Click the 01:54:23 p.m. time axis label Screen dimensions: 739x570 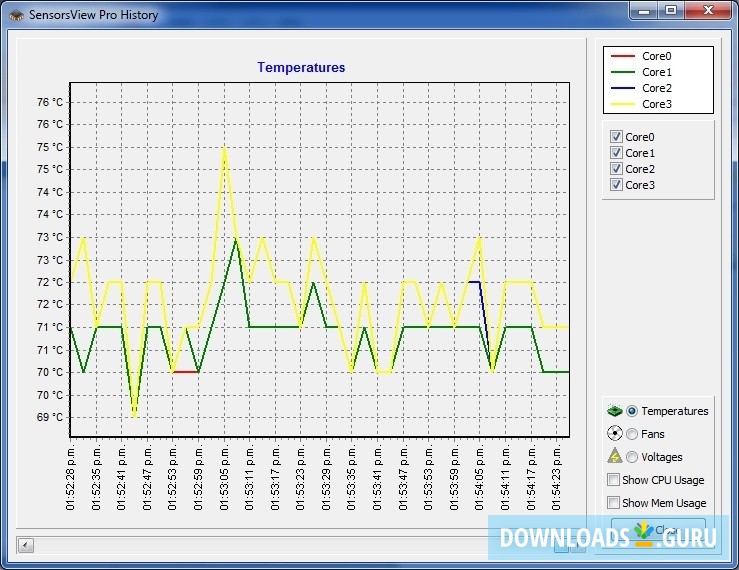(x=556, y=479)
